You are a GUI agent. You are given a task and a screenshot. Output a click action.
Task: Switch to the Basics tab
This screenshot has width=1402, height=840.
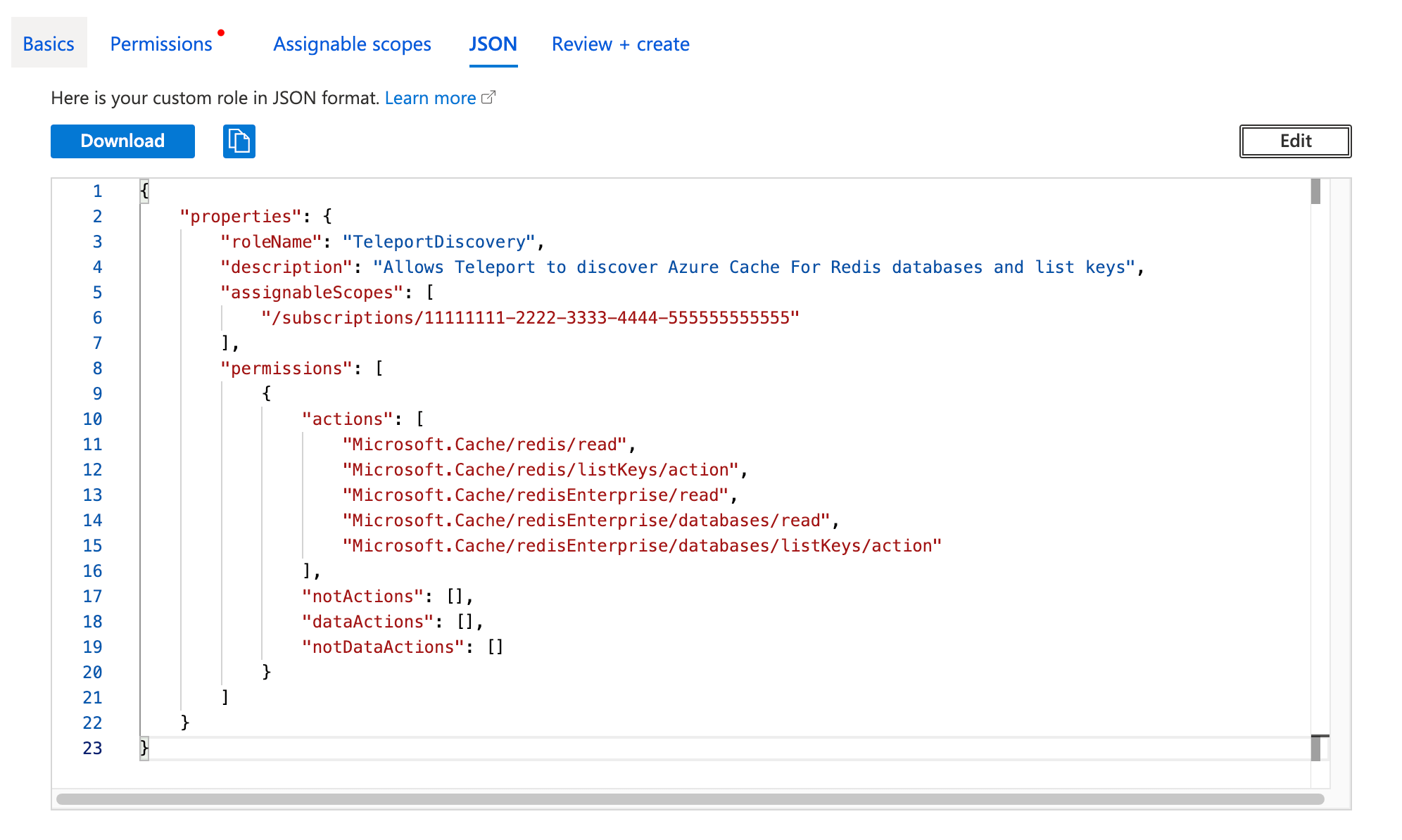(48, 44)
